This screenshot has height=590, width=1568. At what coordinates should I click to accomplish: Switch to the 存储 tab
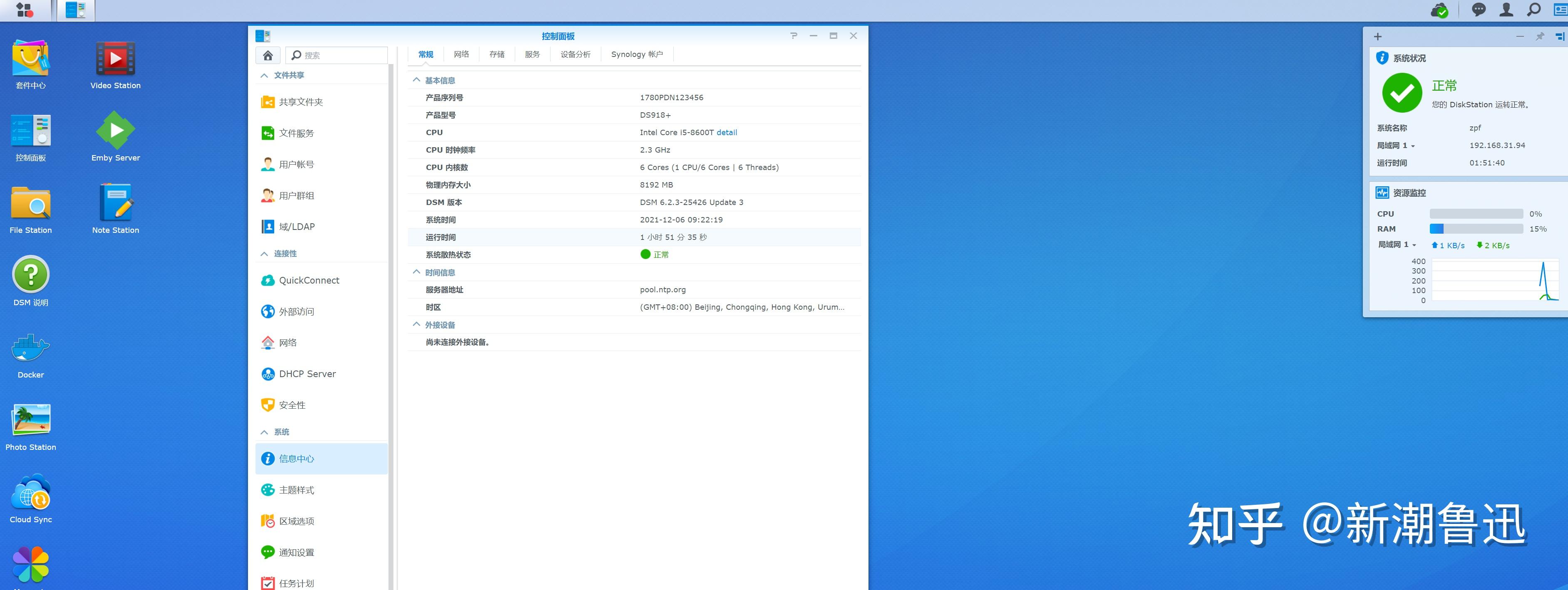[x=497, y=55]
